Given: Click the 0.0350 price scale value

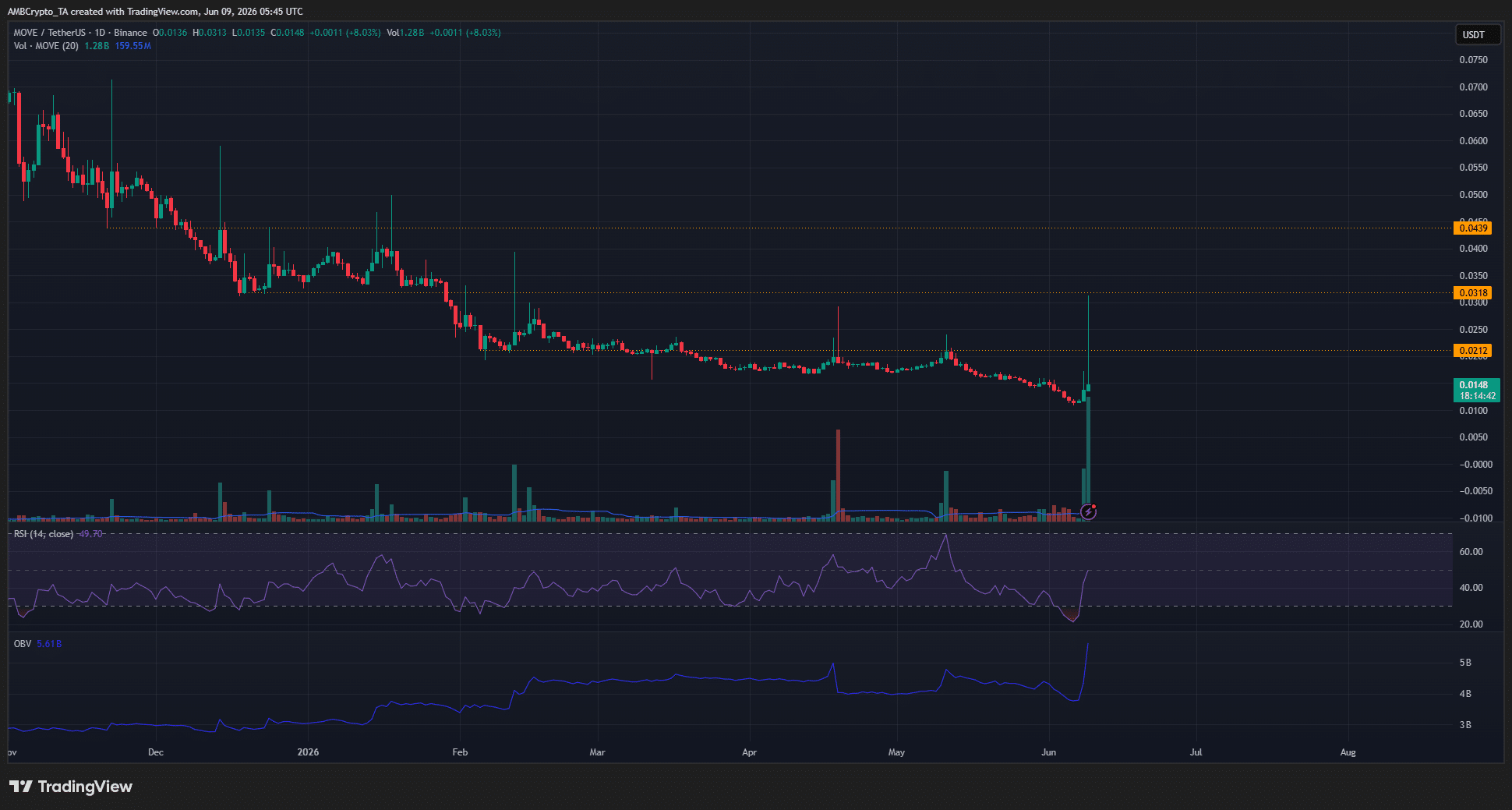Looking at the screenshot, I should pyautogui.click(x=1473, y=276).
